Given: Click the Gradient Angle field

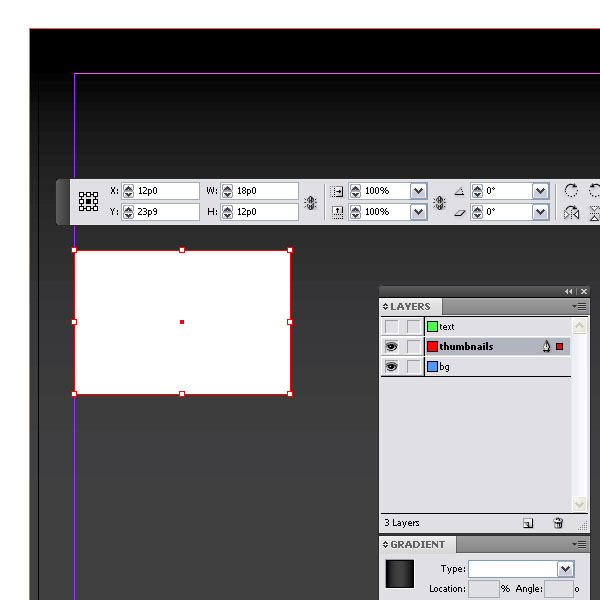Looking at the screenshot, I should (x=559, y=589).
